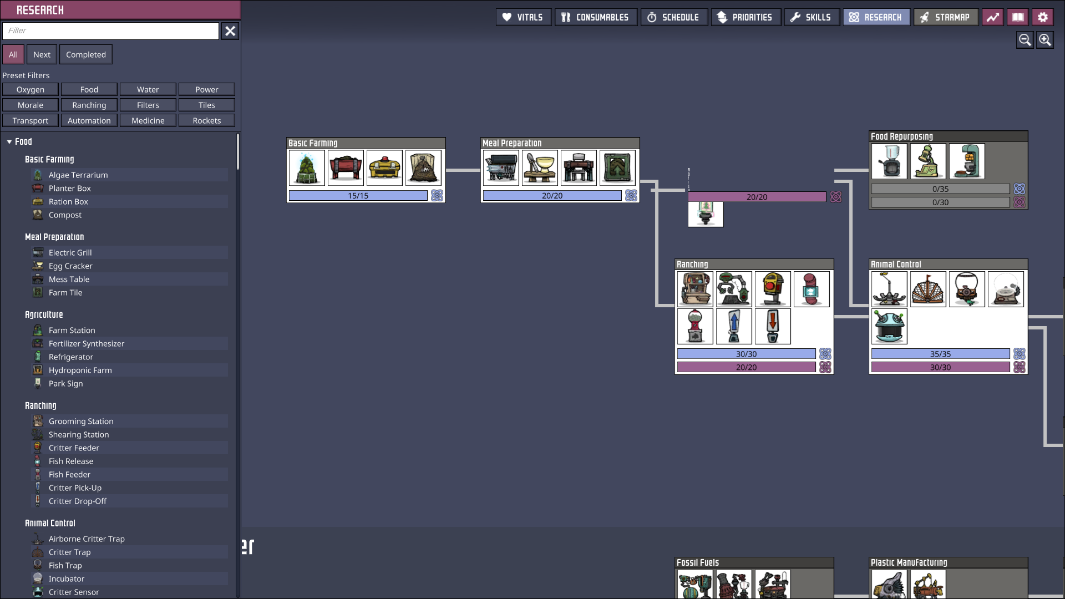The width and height of the screenshot is (1065, 599).
Task: Select the first building icon in Basic Farming
Action: pyautogui.click(x=306, y=168)
